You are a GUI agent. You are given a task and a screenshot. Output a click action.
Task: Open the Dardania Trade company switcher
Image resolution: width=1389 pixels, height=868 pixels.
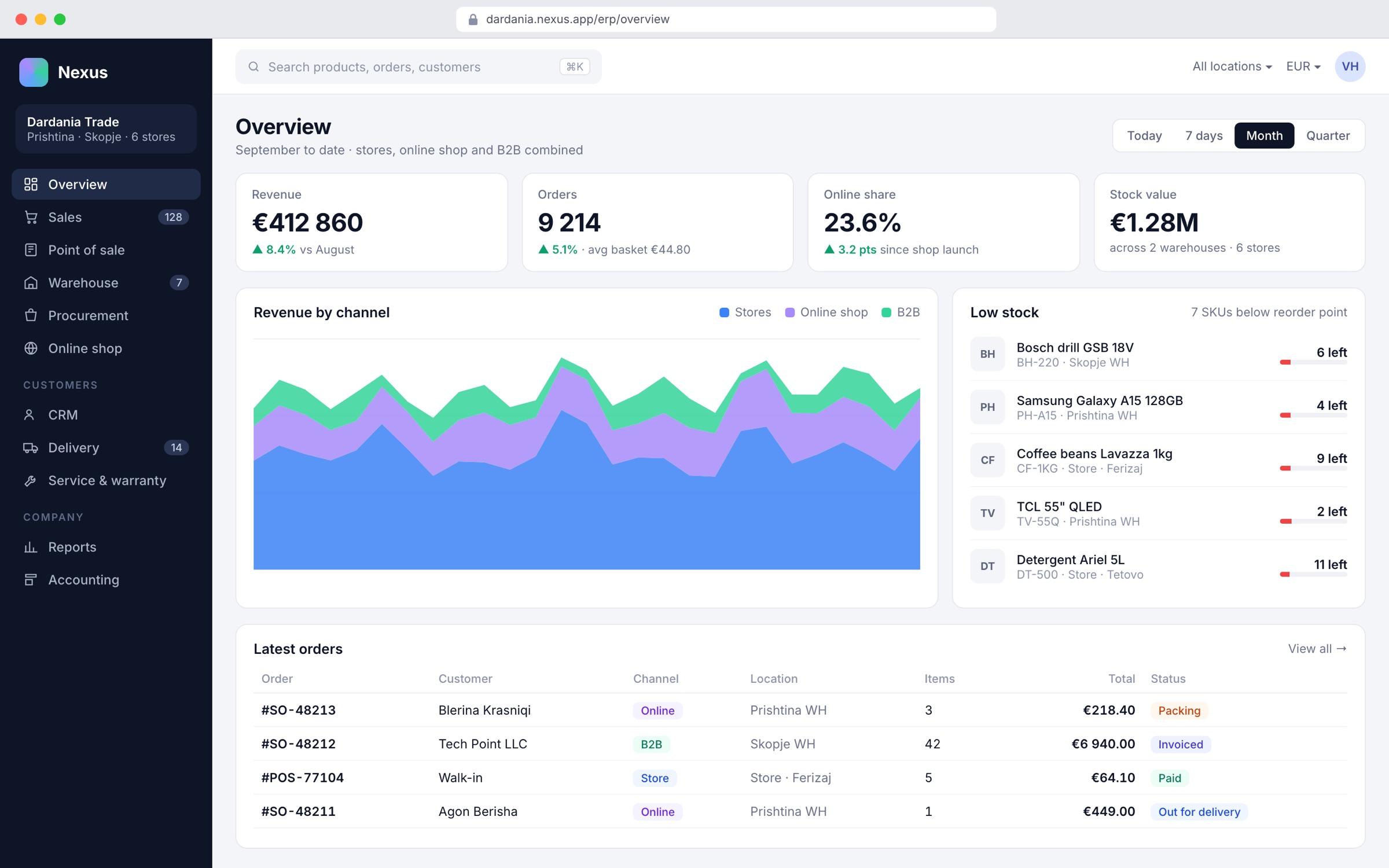tap(106, 129)
